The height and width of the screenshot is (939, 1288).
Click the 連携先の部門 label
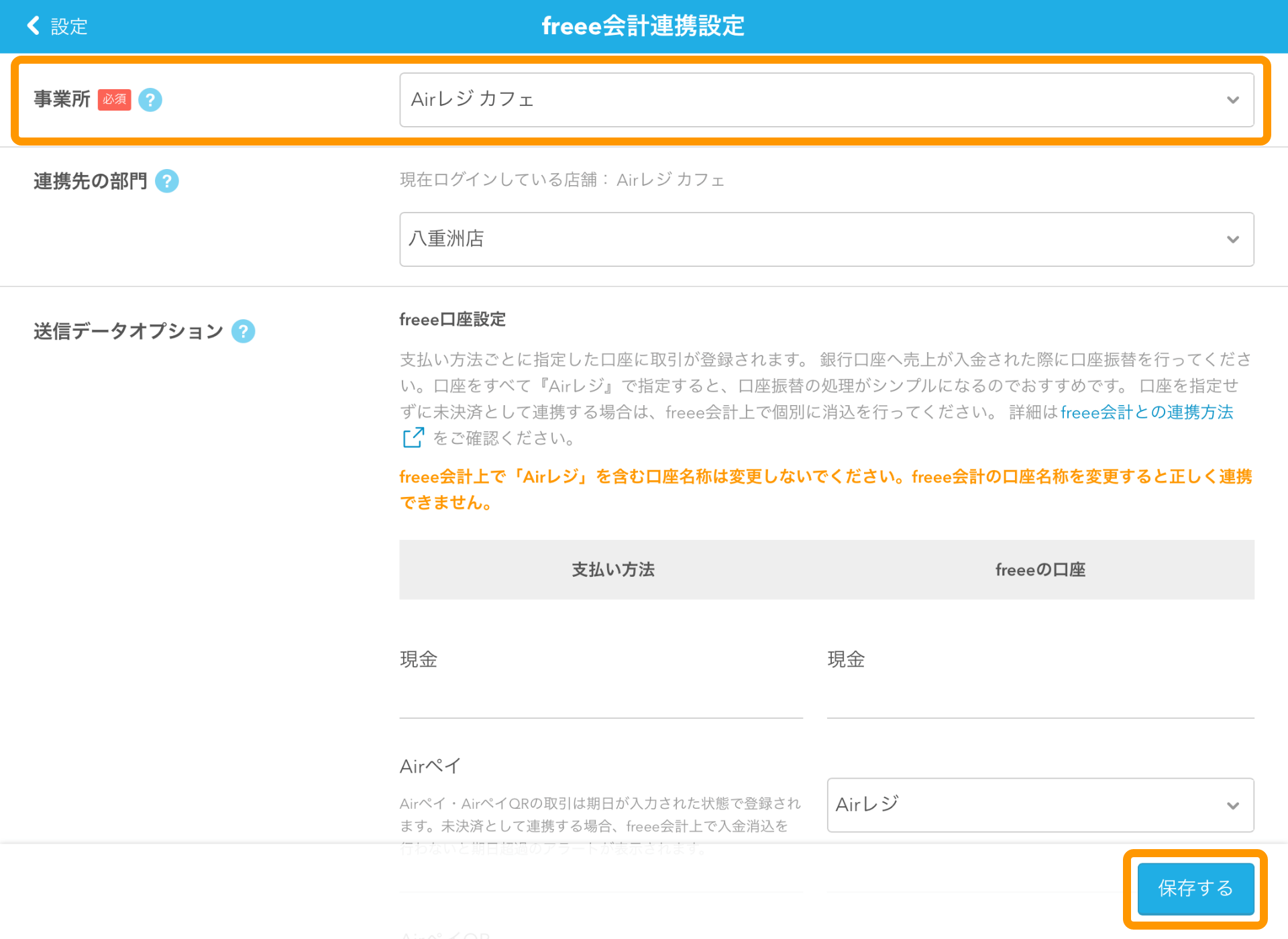pyautogui.click(x=91, y=181)
